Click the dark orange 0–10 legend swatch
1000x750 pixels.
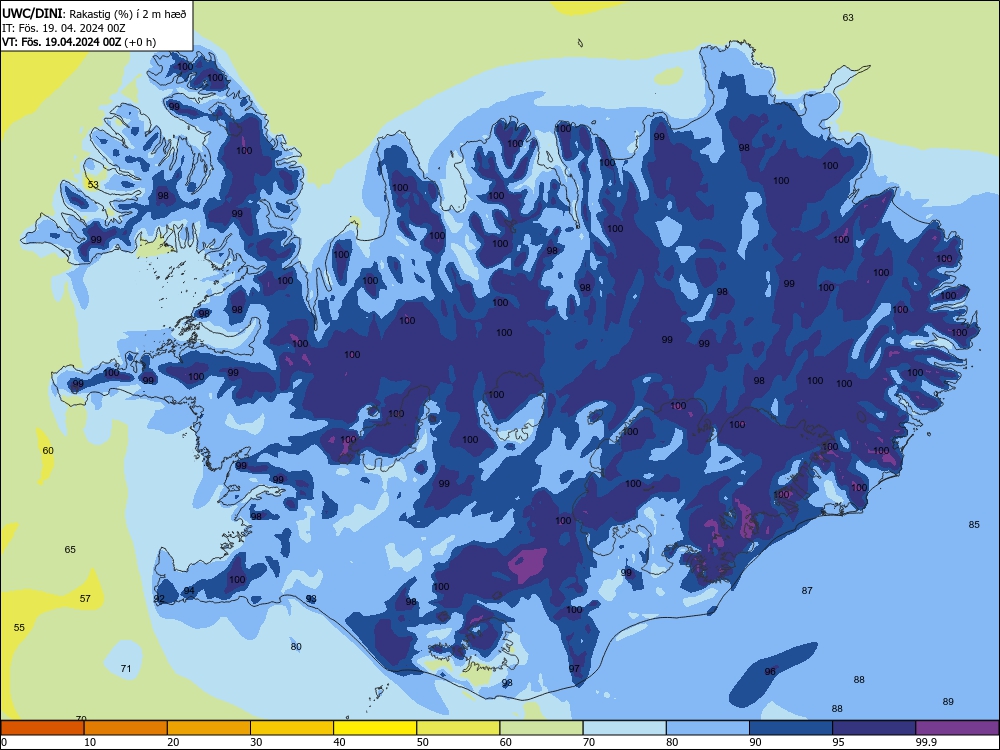(x=43, y=728)
